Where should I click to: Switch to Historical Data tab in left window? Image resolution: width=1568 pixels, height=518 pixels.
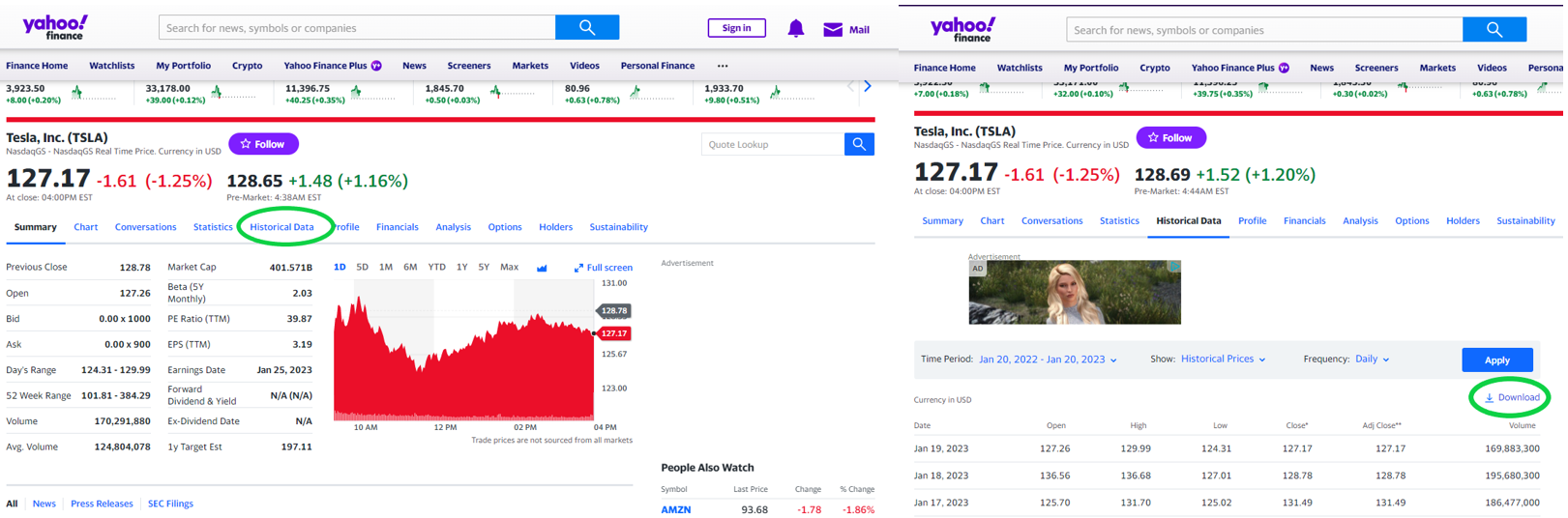pos(281,227)
